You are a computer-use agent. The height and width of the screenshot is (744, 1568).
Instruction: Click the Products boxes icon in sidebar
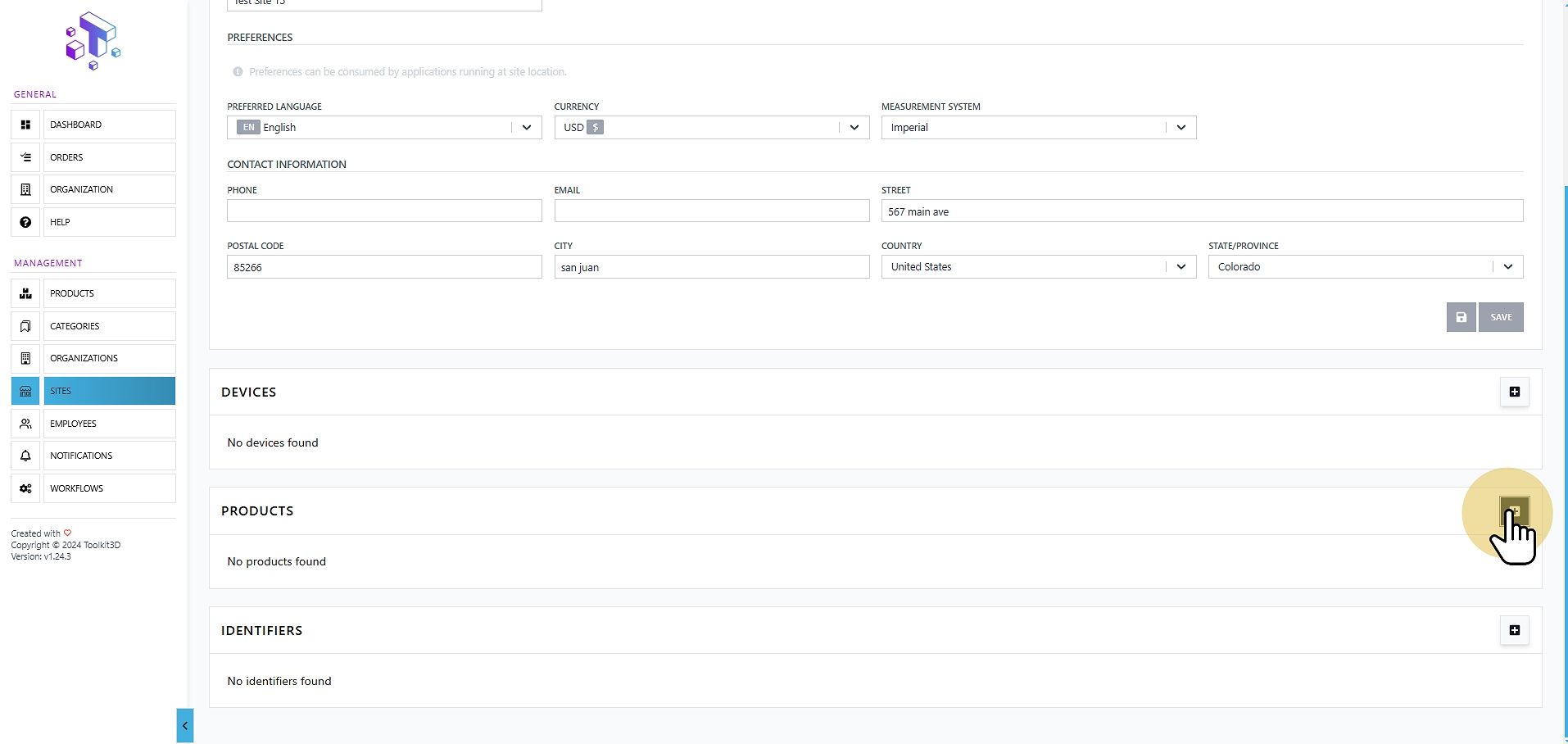point(25,293)
